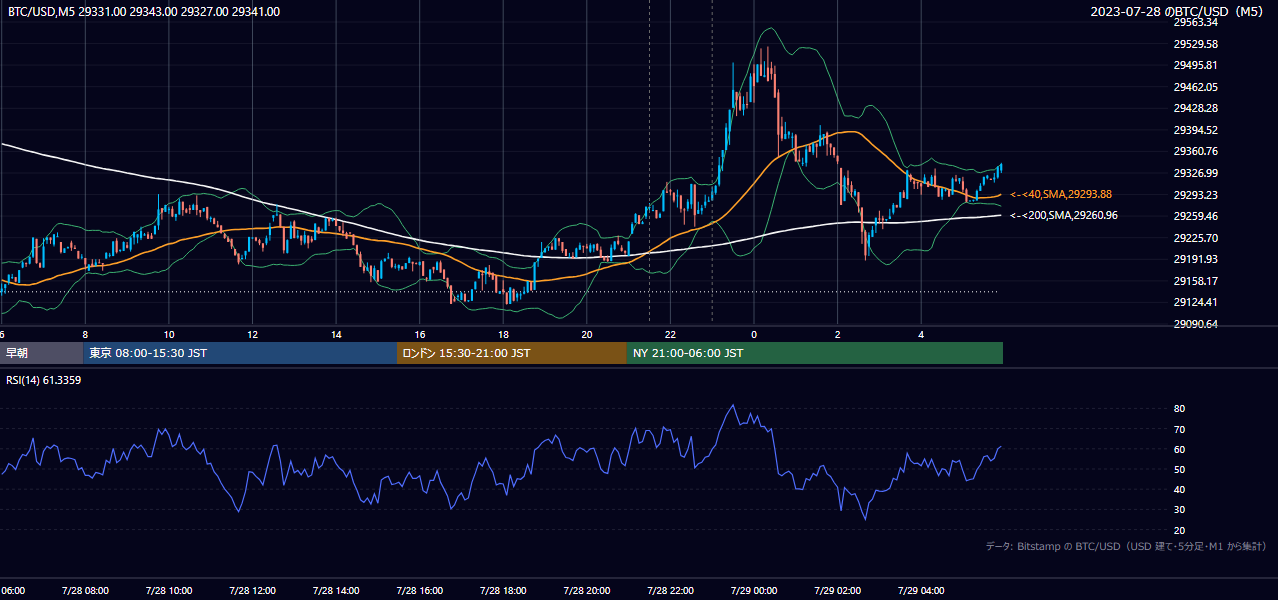
Task: Click the 7/28 18:00 bottom time label
Action: coord(503,590)
